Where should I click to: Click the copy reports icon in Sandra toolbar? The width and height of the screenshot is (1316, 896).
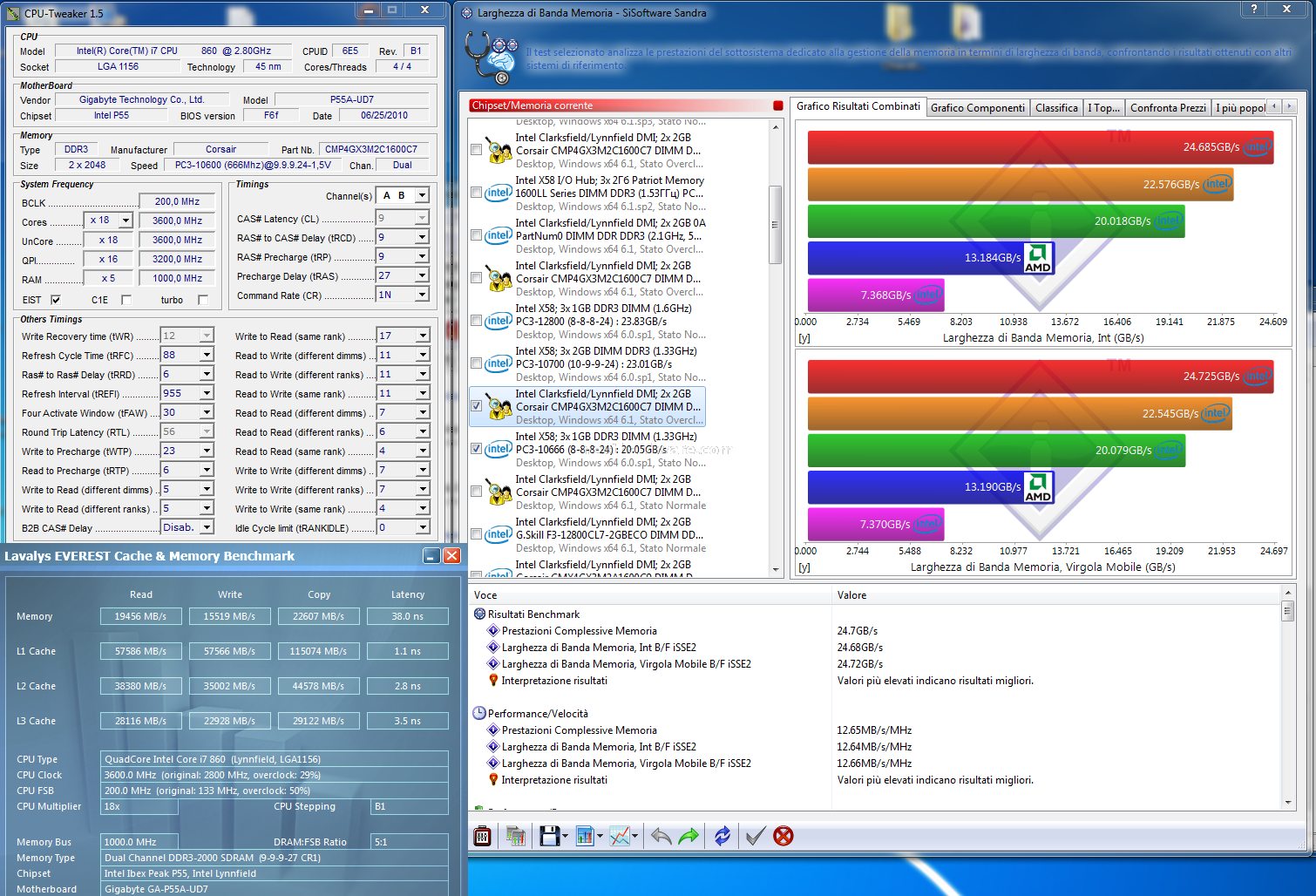516,837
